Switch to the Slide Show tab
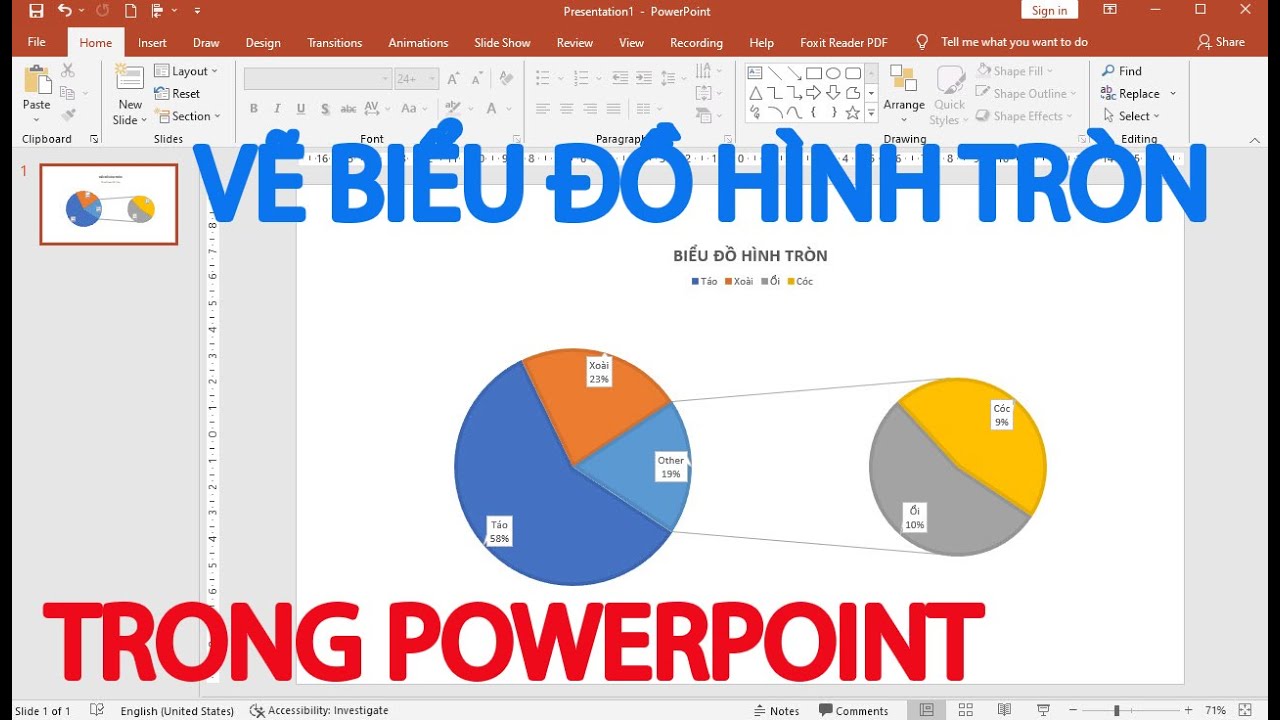 click(x=502, y=42)
